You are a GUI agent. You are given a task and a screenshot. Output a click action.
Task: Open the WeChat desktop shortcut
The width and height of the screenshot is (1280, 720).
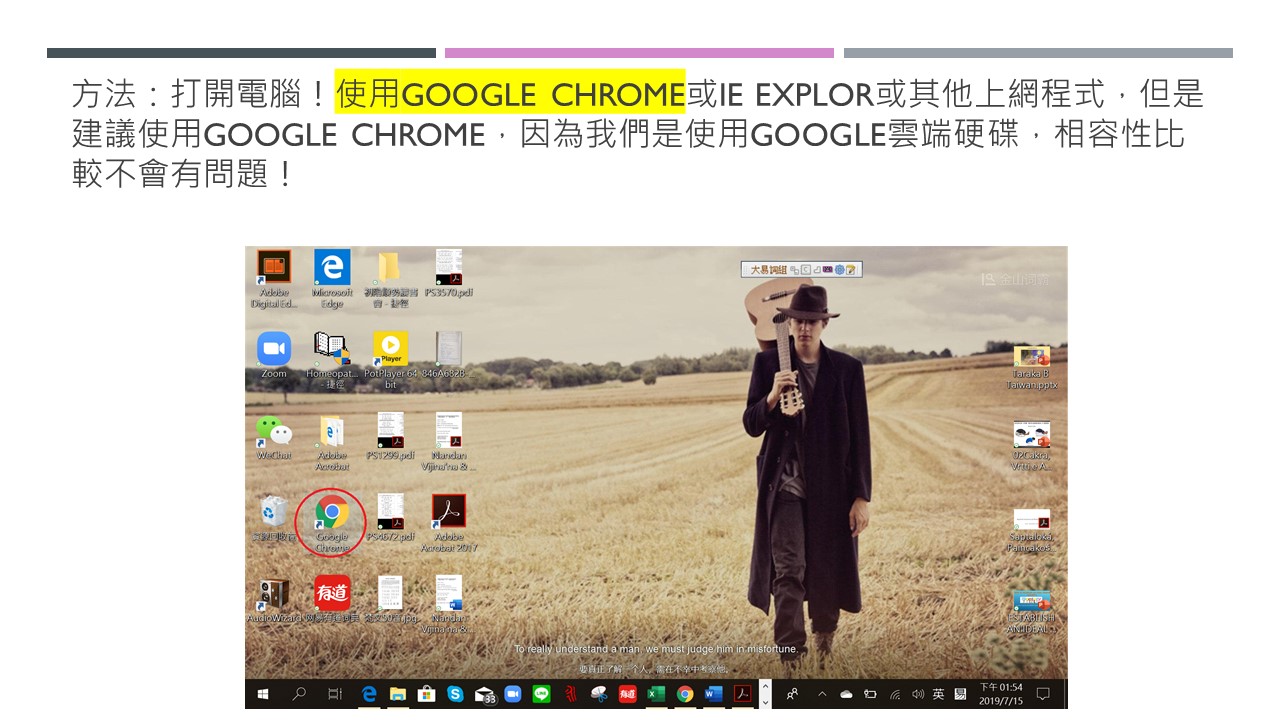[x=274, y=437]
